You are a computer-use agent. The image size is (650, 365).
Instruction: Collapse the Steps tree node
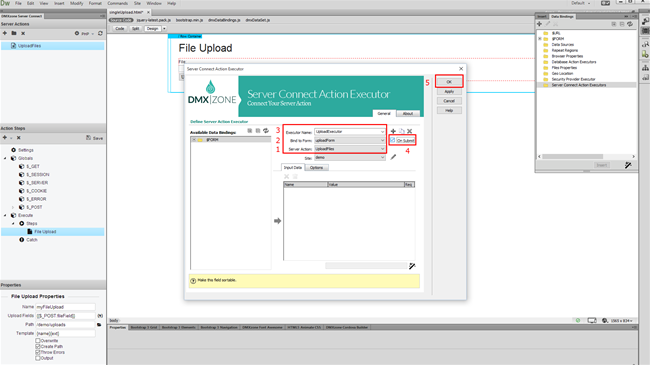coord(13,224)
